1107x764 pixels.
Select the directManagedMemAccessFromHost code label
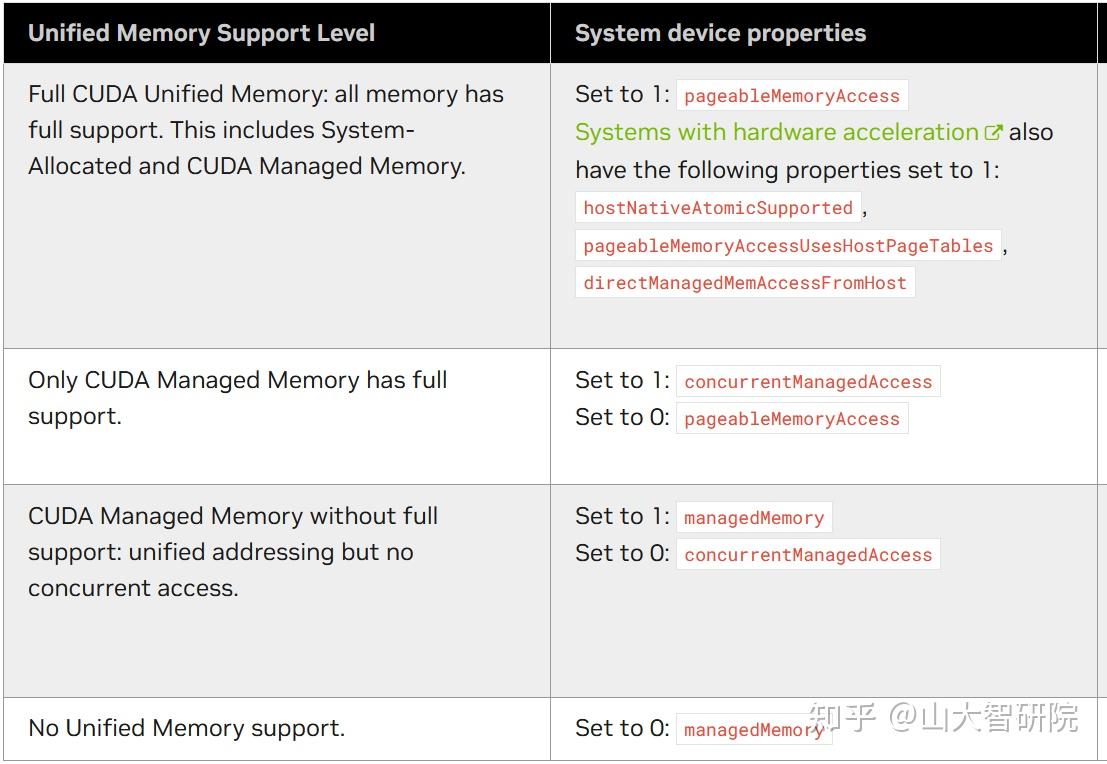745,282
